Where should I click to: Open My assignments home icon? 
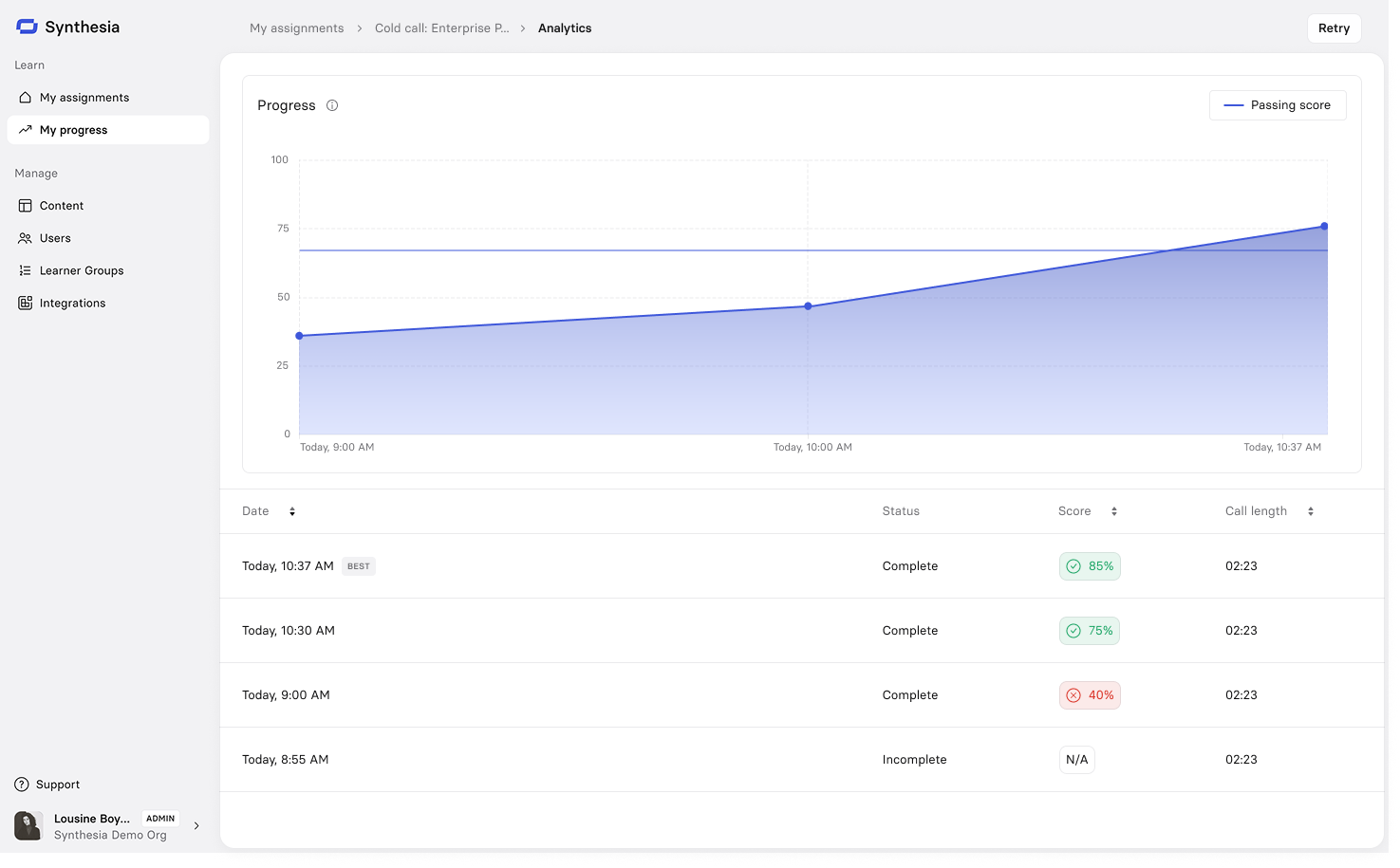(26, 98)
